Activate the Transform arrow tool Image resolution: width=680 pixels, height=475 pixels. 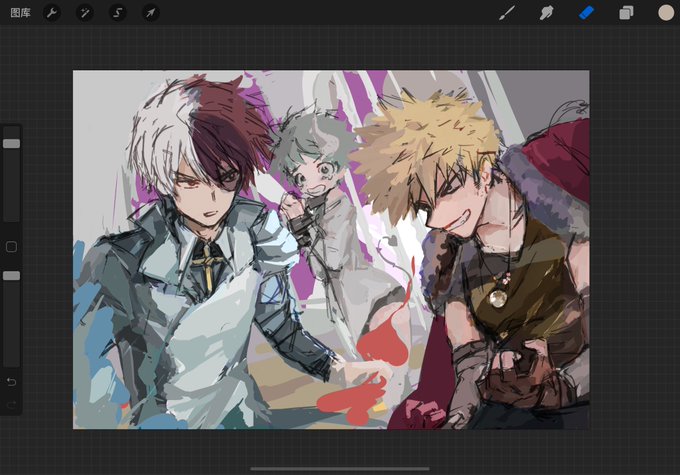click(x=150, y=13)
